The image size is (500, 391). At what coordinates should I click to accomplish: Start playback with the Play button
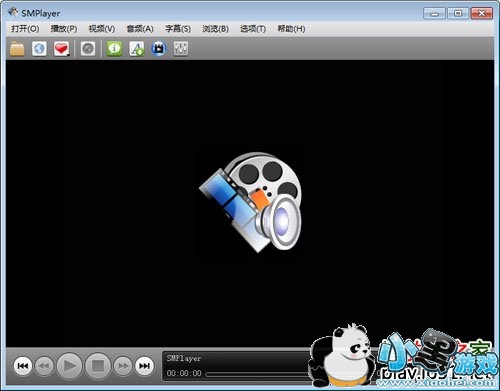(x=69, y=366)
